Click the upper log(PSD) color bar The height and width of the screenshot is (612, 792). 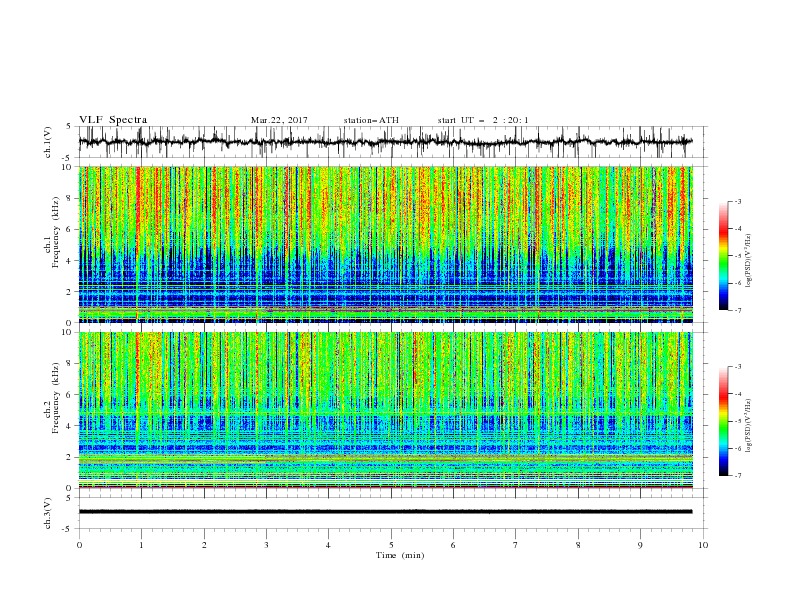click(x=723, y=256)
